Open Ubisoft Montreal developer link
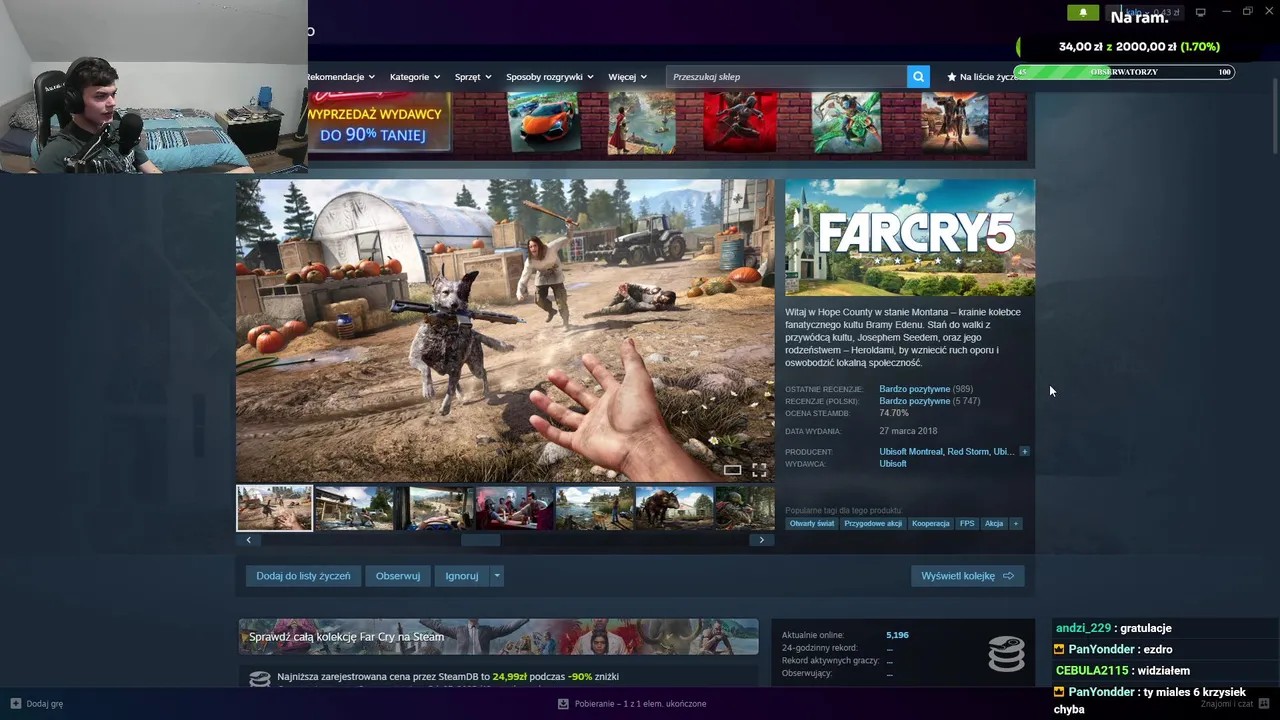 pos(911,452)
